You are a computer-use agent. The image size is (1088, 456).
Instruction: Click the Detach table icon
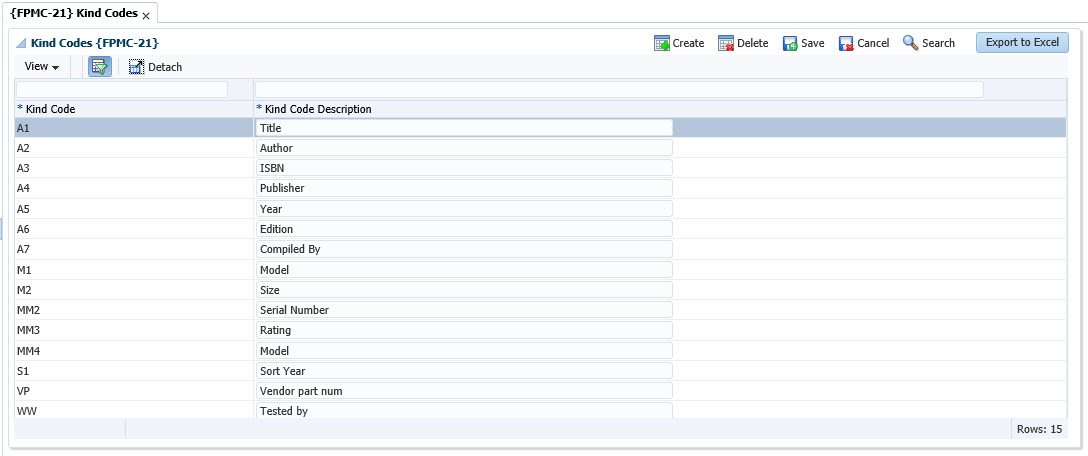tap(137, 67)
